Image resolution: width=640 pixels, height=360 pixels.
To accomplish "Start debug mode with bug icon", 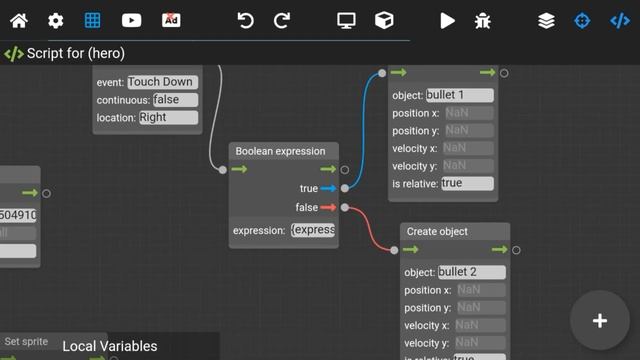I will pyautogui.click(x=482, y=21).
